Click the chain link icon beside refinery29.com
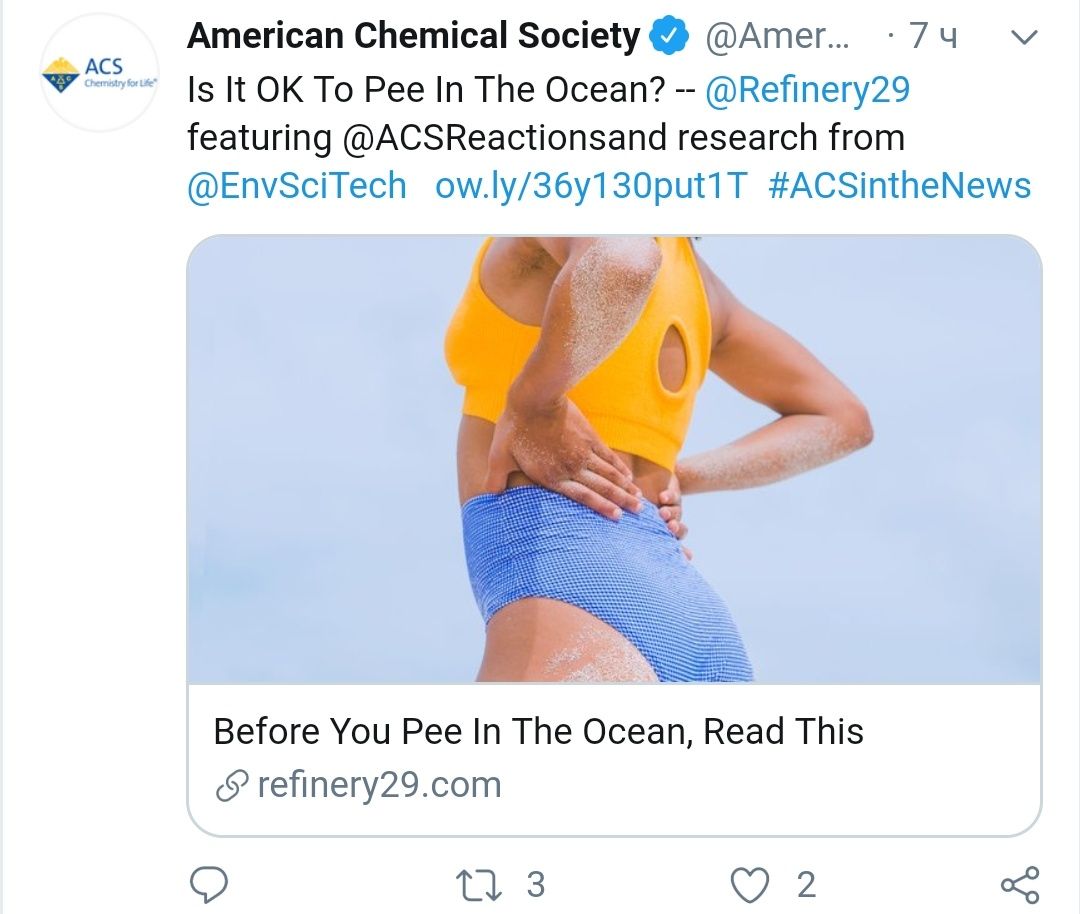Screen dimensions: 1080x914 pos(231,787)
